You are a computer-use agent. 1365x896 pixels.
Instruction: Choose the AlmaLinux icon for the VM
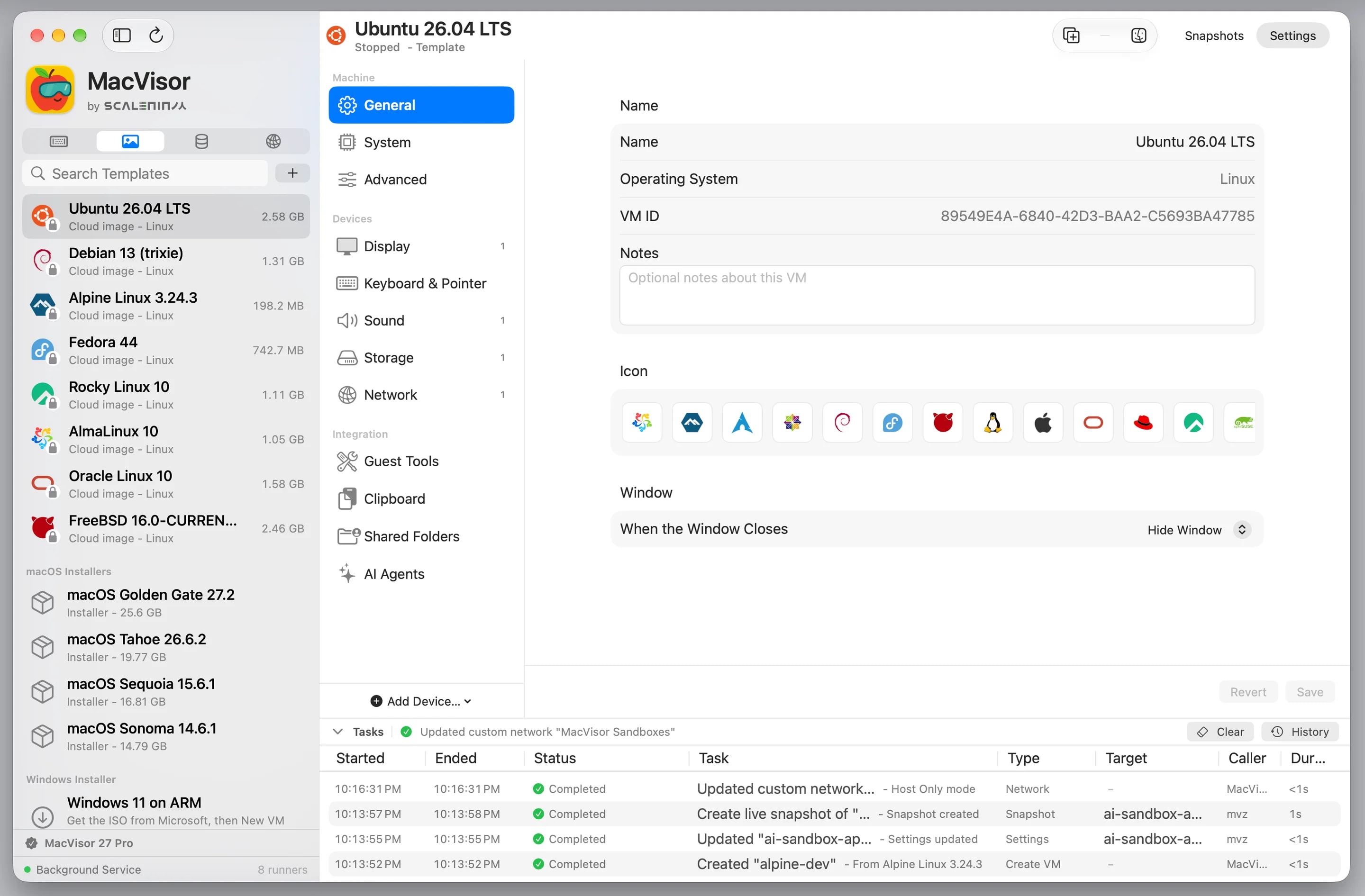[x=642, y=423]
